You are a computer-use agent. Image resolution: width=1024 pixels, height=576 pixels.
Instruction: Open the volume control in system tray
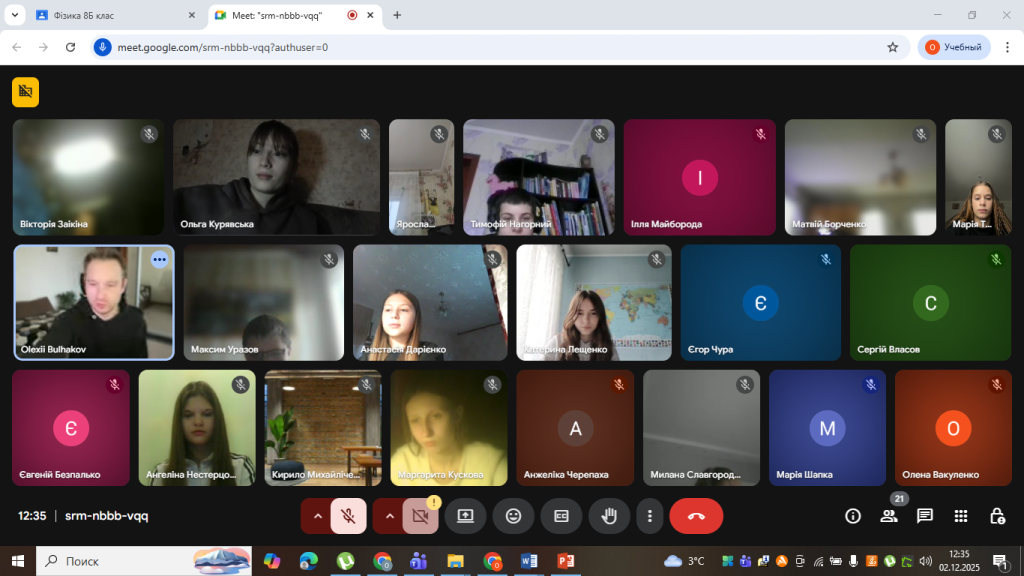pos(925,561)
